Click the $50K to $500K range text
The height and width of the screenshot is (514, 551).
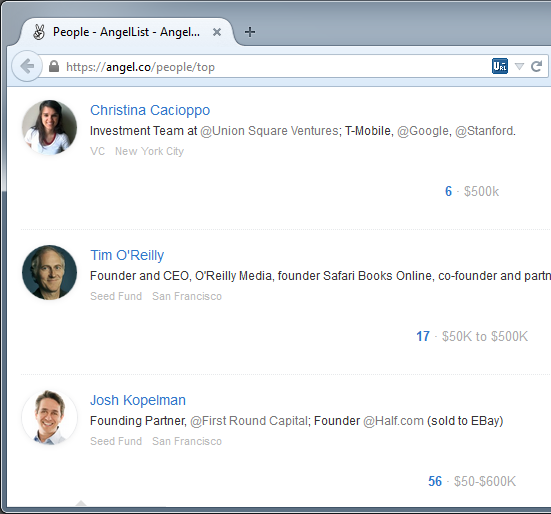click(x=485, y=336)
